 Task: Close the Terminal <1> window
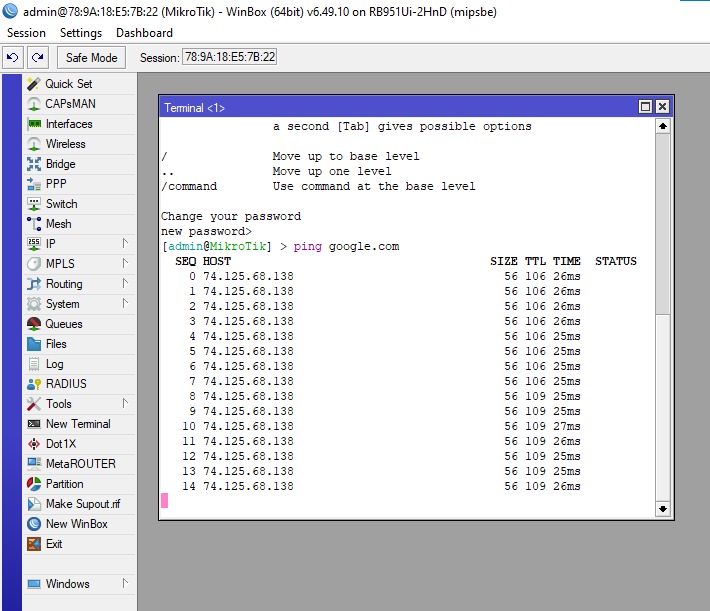point(662,107)
